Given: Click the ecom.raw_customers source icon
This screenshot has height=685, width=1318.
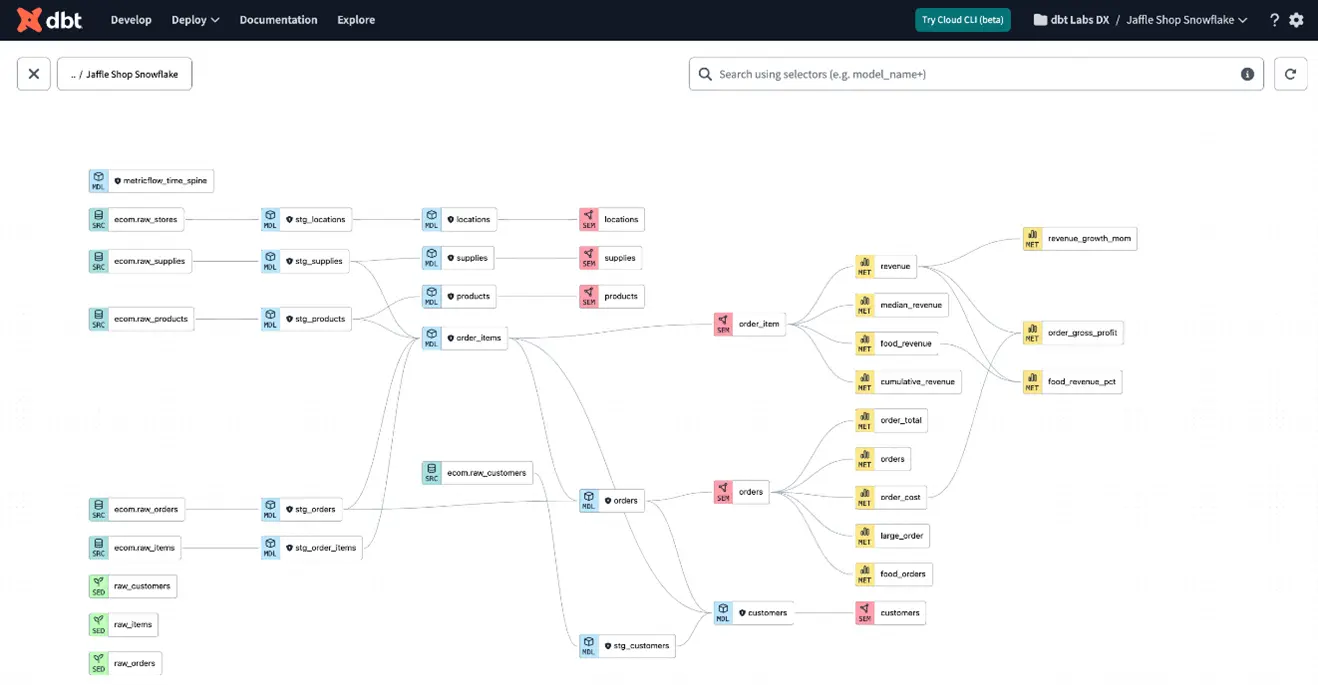Looking at the screenshot, I should pos(431,473).
